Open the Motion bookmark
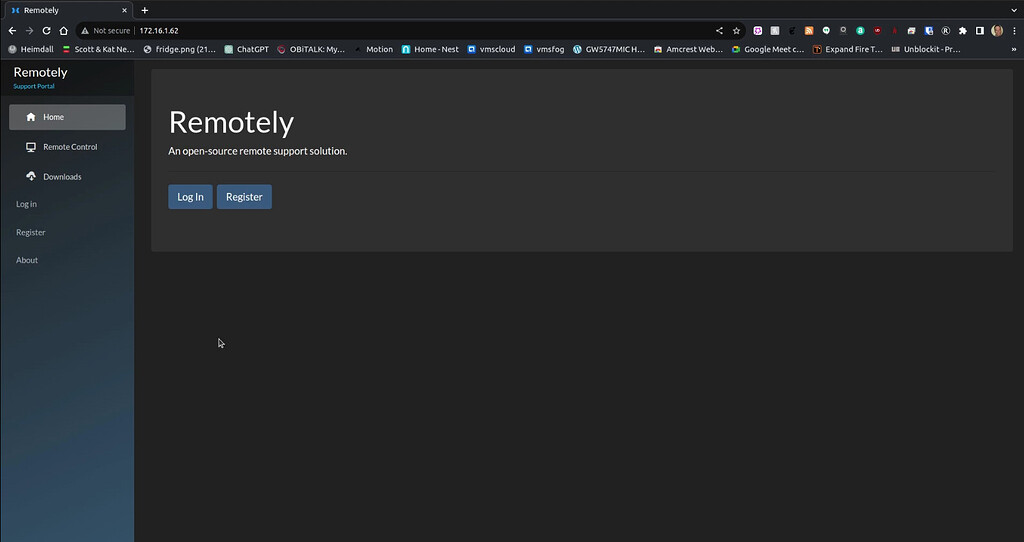Image resolution: width=1024 pixels, height=542 pixels. pos(374,49)
